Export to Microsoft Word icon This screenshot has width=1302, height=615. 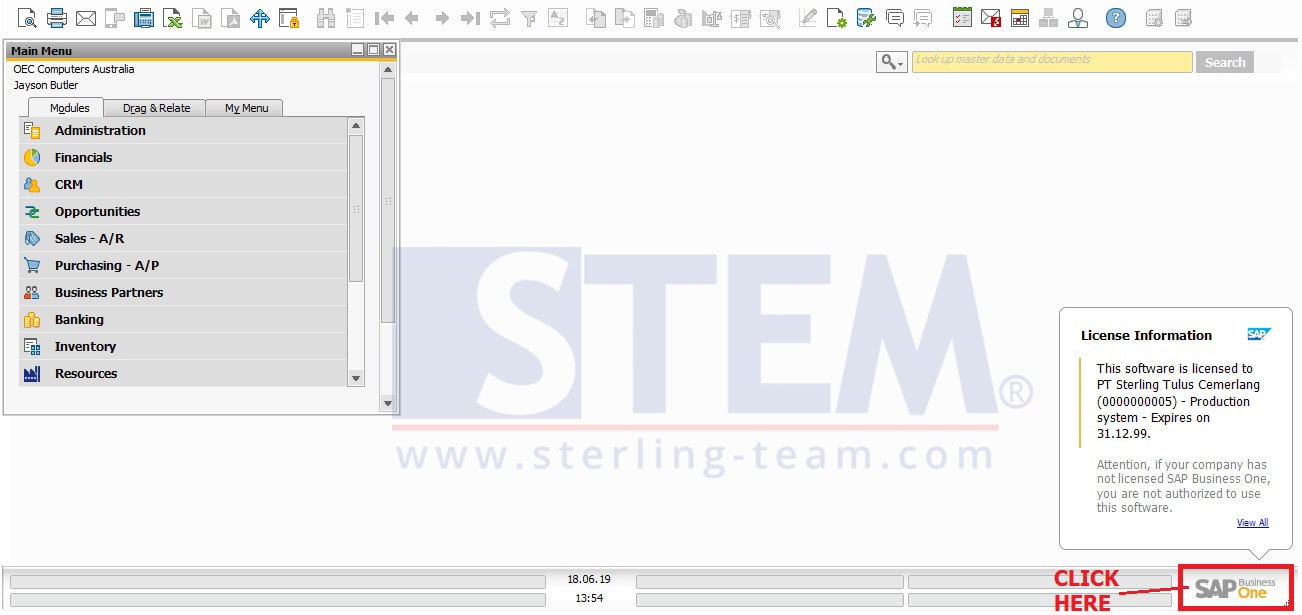(202, 18)
